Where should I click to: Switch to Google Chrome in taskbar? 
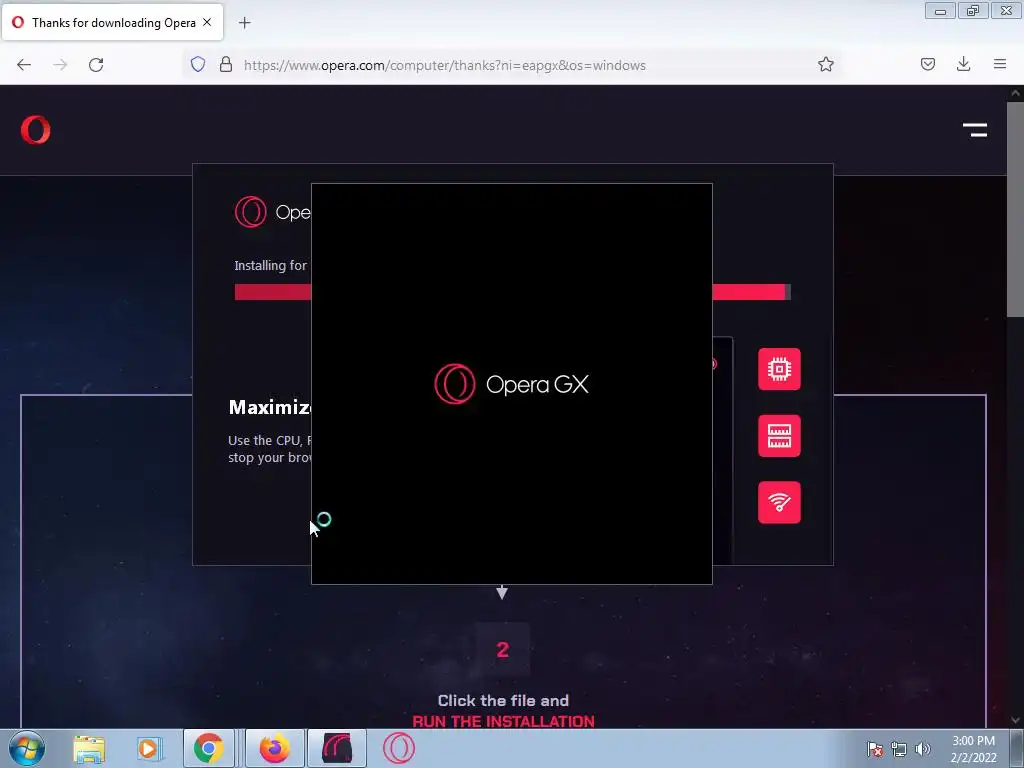208,748
